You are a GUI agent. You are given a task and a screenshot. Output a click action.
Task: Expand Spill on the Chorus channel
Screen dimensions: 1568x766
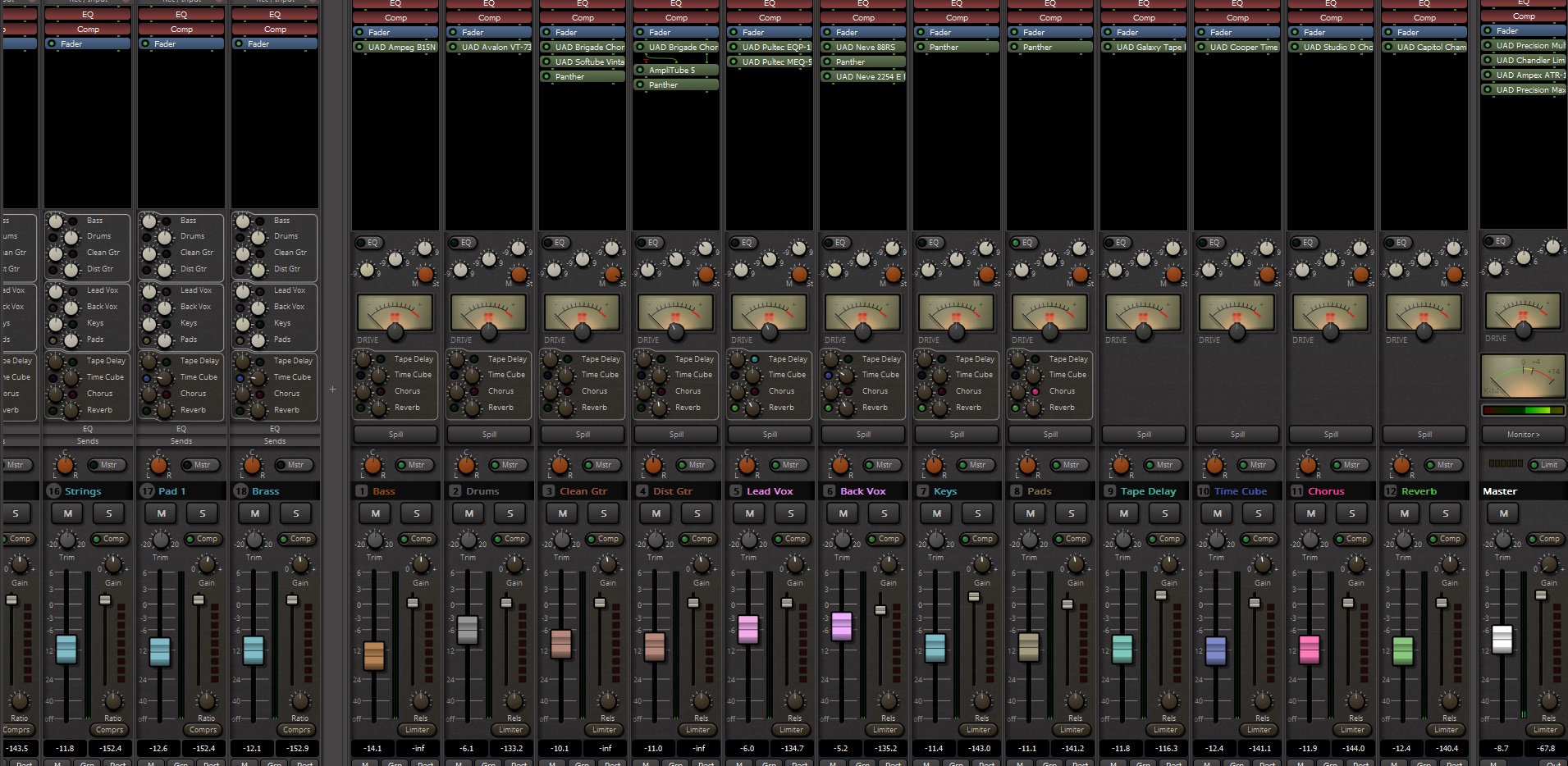pos(1330,434)
